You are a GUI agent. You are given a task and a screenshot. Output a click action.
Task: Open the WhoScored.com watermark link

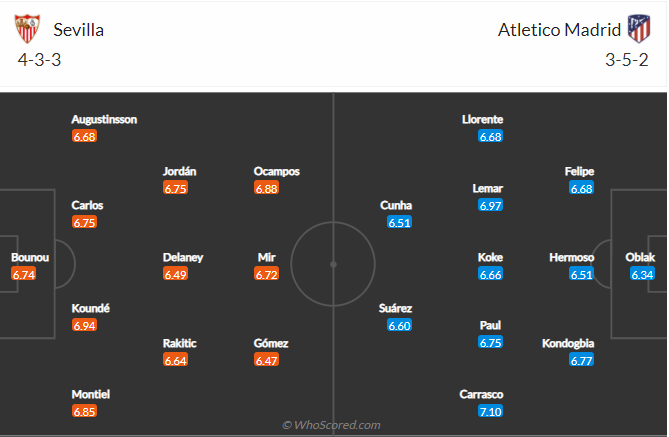pos(331,425)
